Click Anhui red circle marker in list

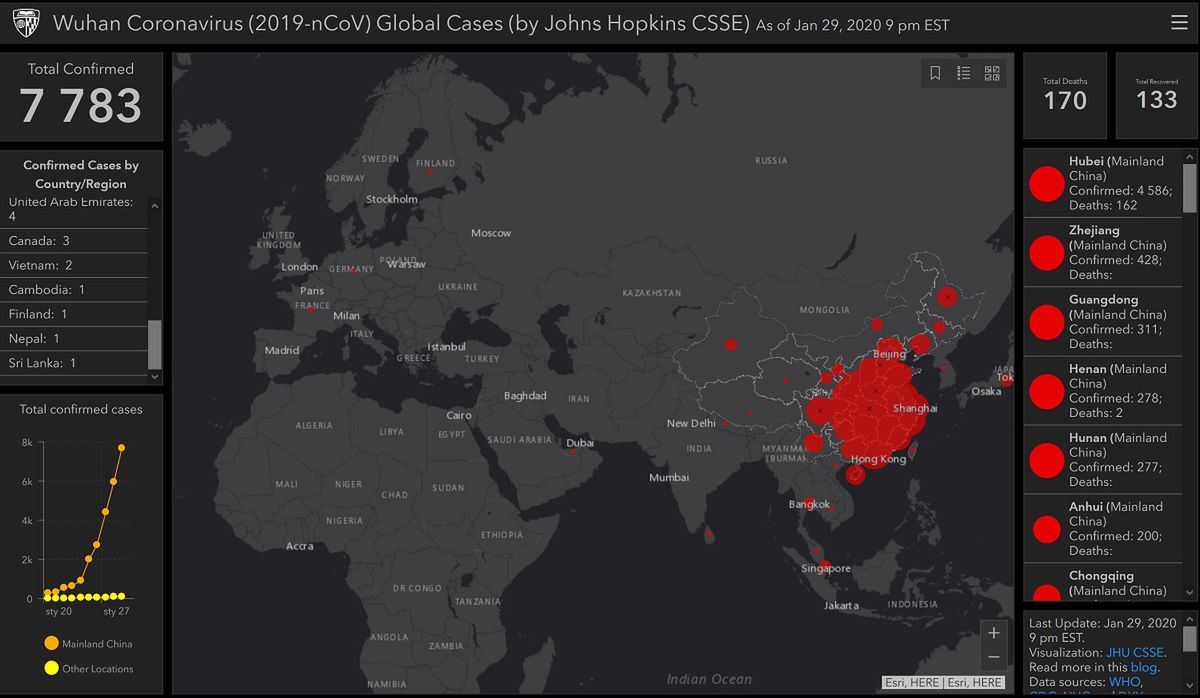pyautogui.click(x=1046, y=529)
